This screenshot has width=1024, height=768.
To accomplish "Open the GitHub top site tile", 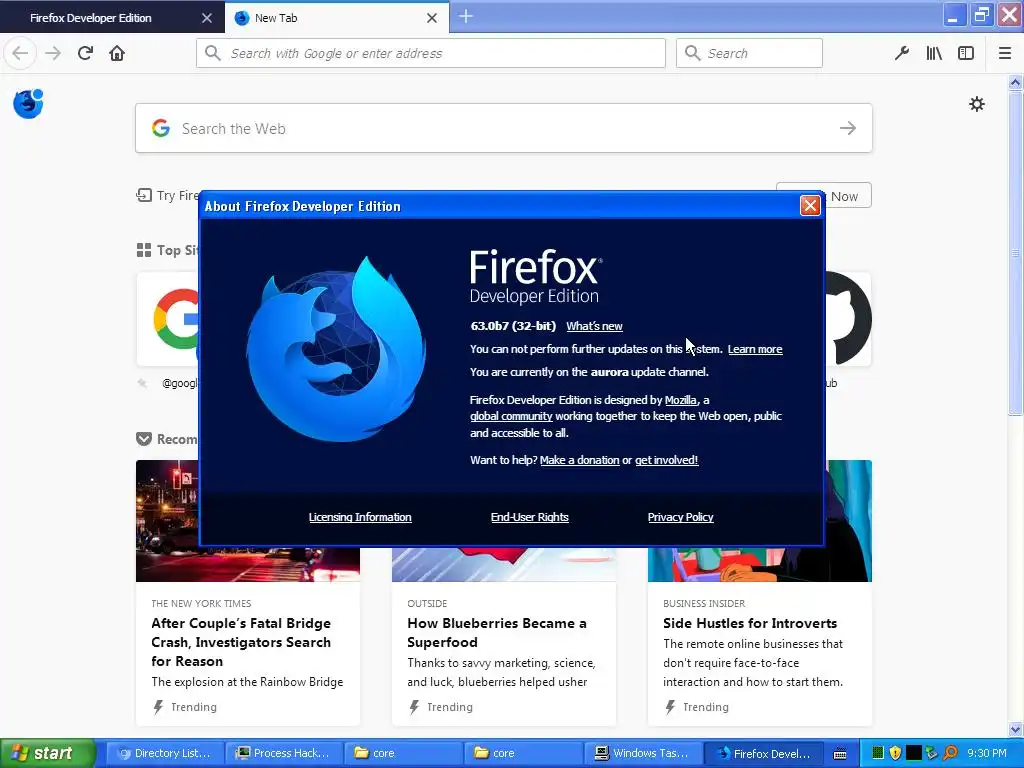I will point(848,319).
